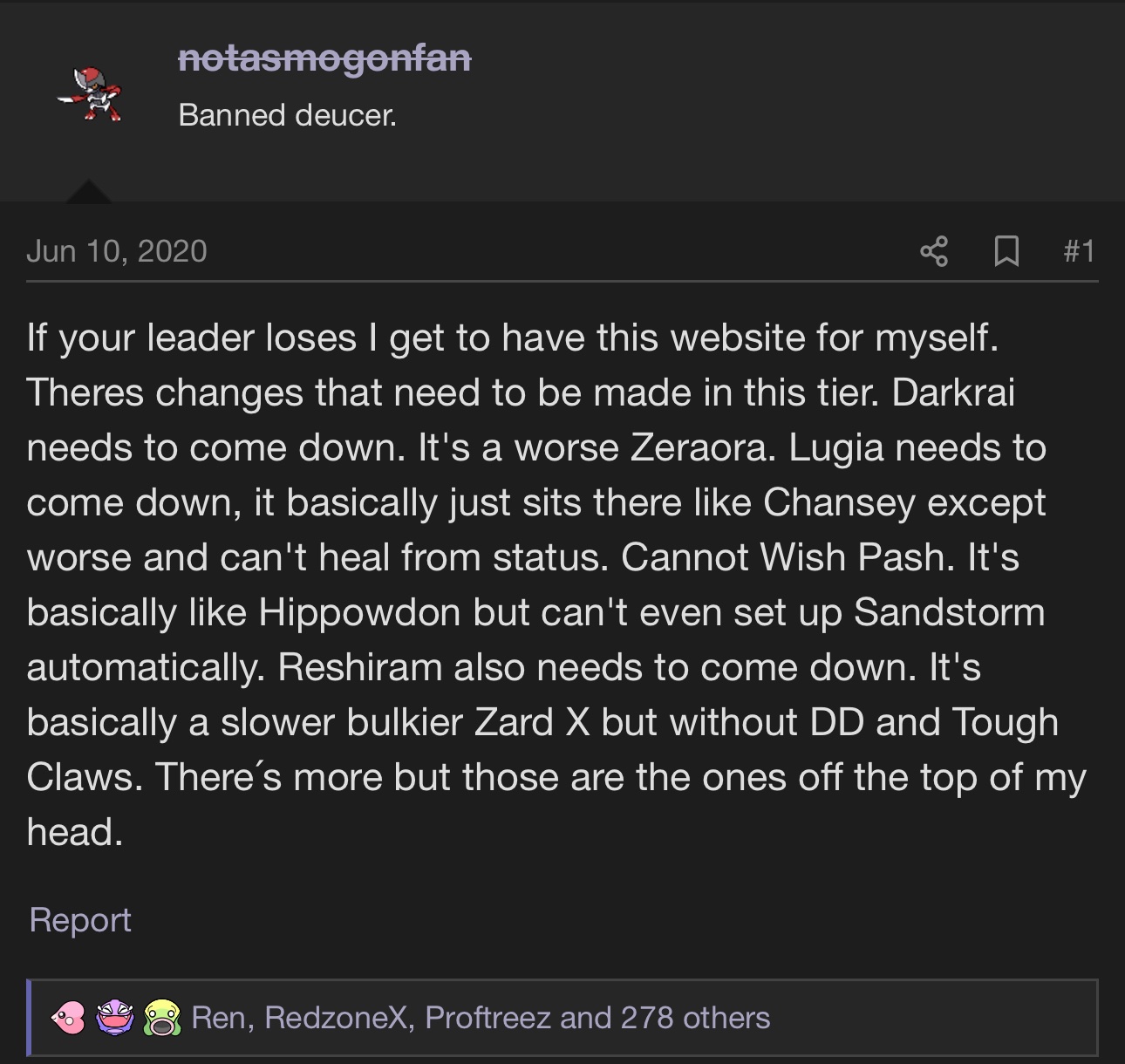The height and width of the screenshot is (1064, 1125).
Task: Open RedzoneX's profile from reactions
Action: click(336, 1018)
